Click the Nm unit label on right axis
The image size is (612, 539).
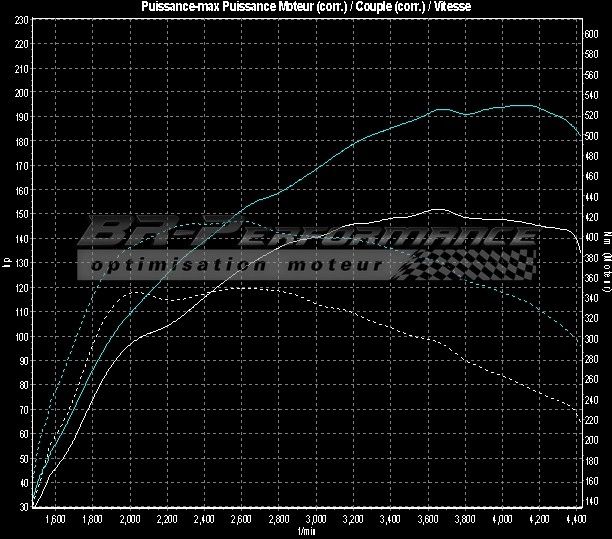pyautogui.click(x=605, y=264)
